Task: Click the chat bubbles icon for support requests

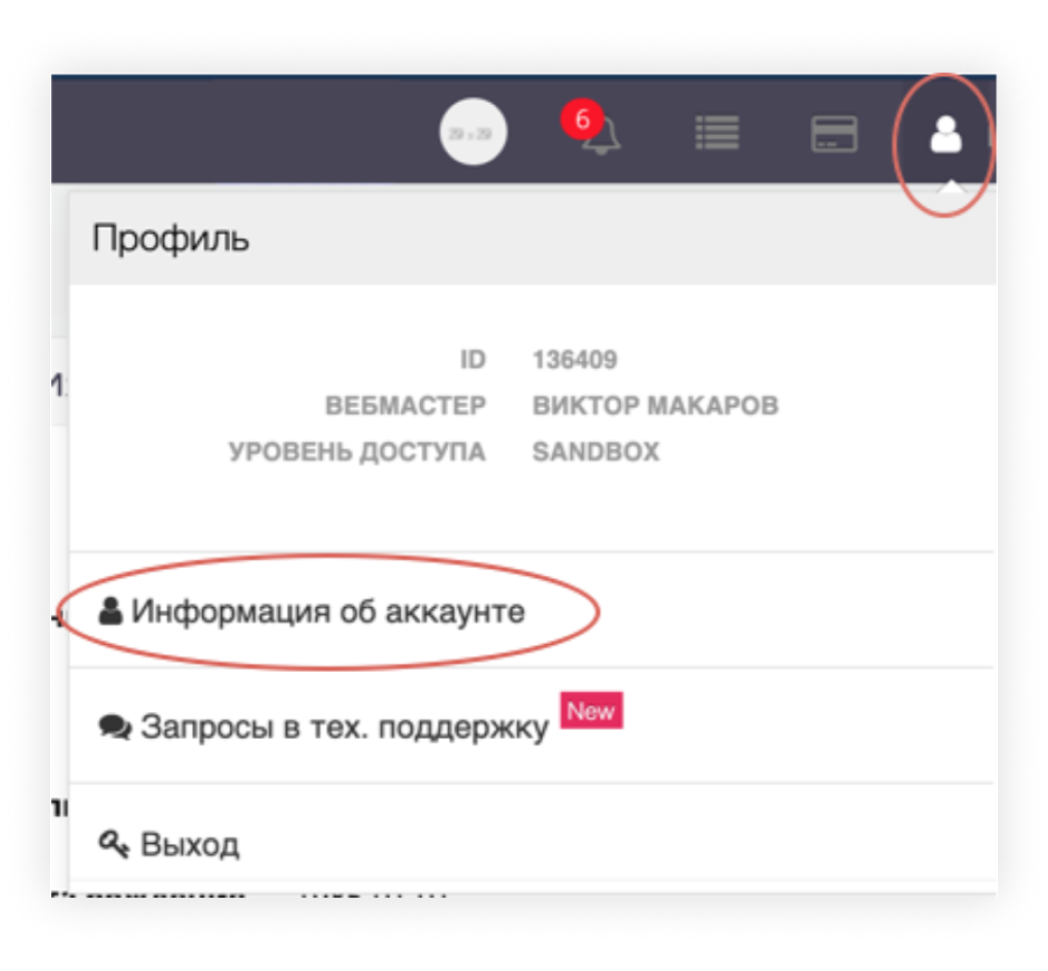Action: coord(115,727)
